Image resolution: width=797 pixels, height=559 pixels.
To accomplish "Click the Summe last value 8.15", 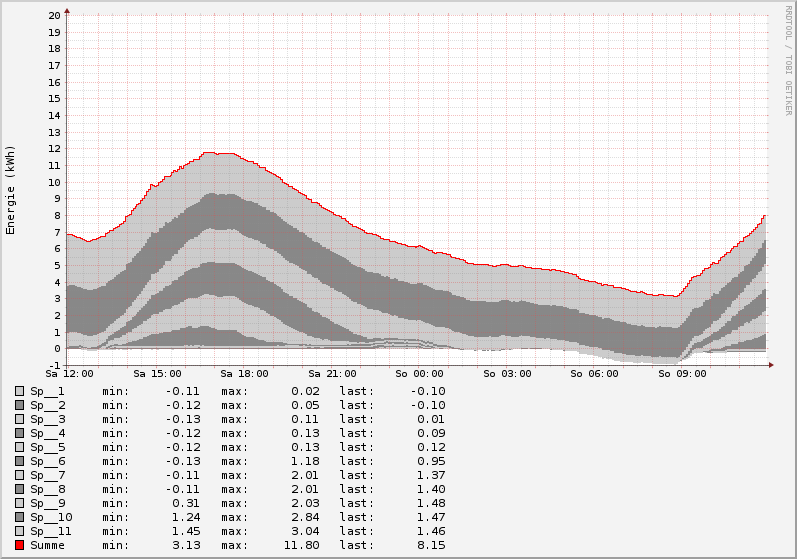I will (x=430, y=545).
